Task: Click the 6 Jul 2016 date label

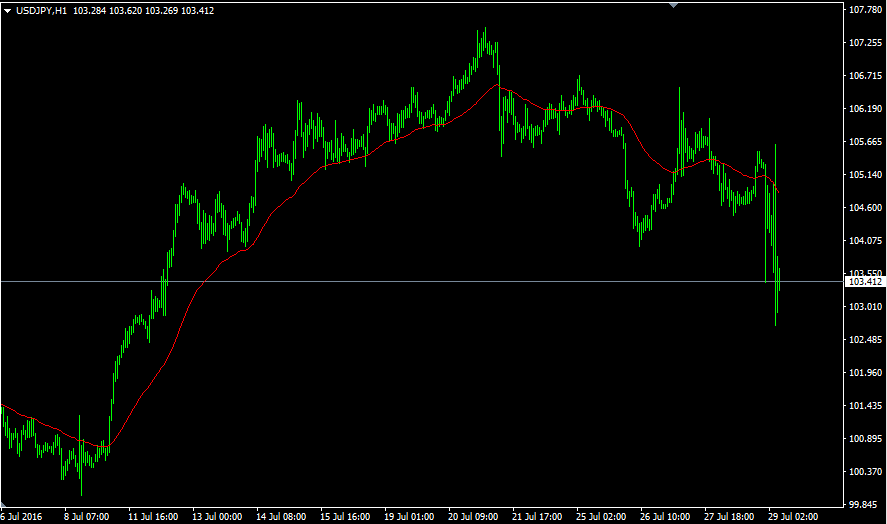Action: click(21, 517)
